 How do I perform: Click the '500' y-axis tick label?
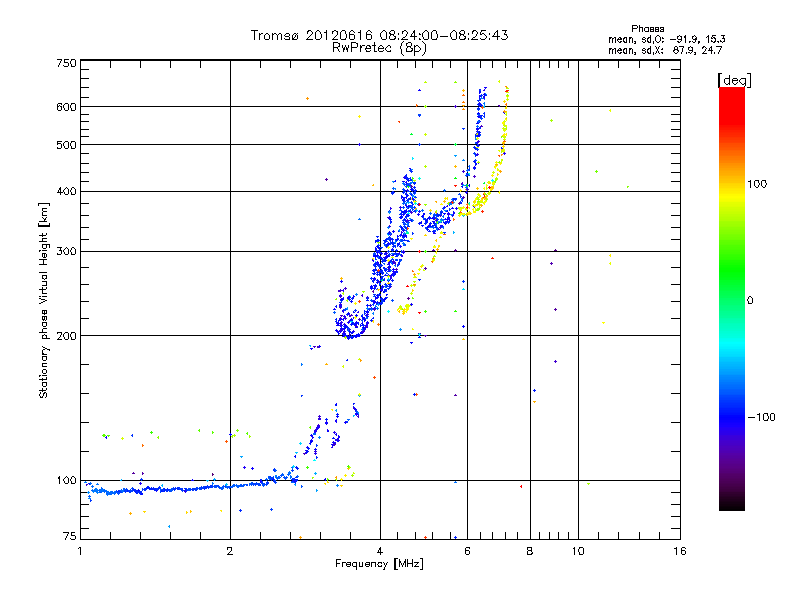pyautogui.click(x=66, y=145)
